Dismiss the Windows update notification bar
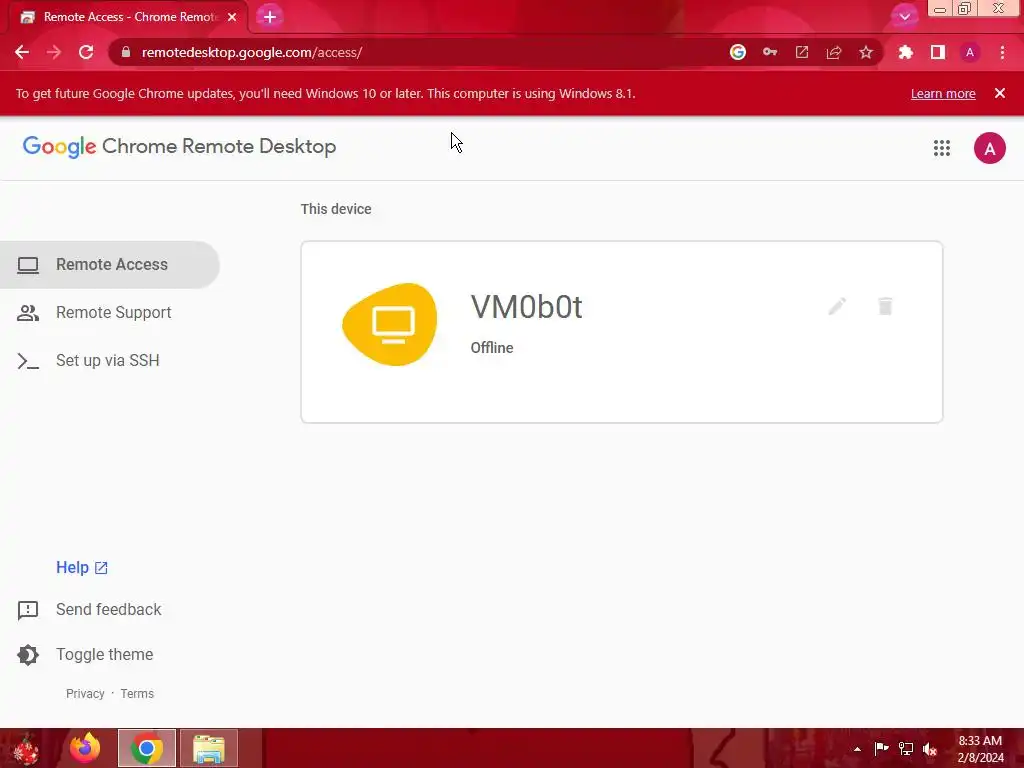This screenshot has width=1024, height=768. click(x=1000, y=93)
